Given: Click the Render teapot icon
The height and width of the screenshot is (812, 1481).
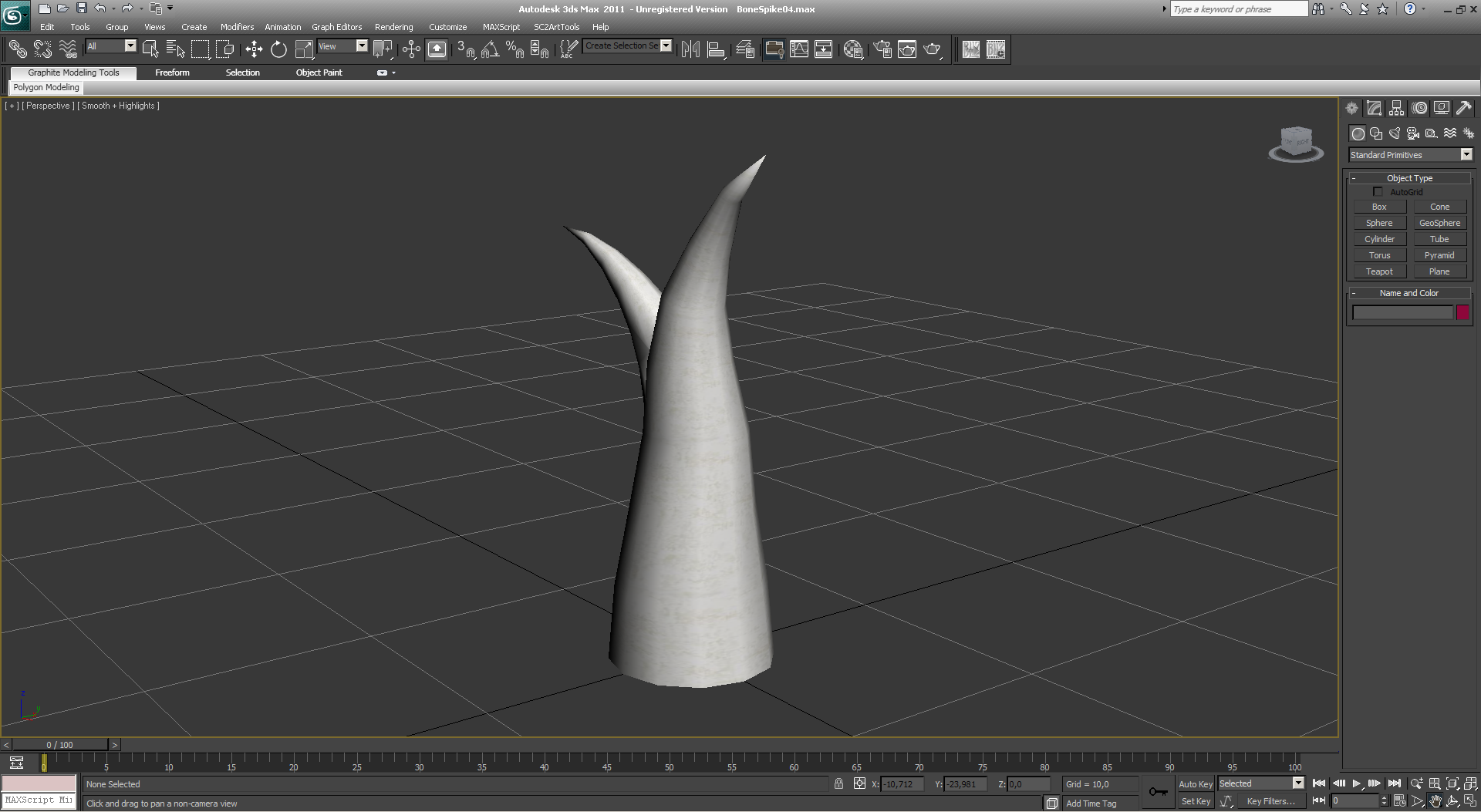Looking at the screenshot, I should click(x=933, y=49).
